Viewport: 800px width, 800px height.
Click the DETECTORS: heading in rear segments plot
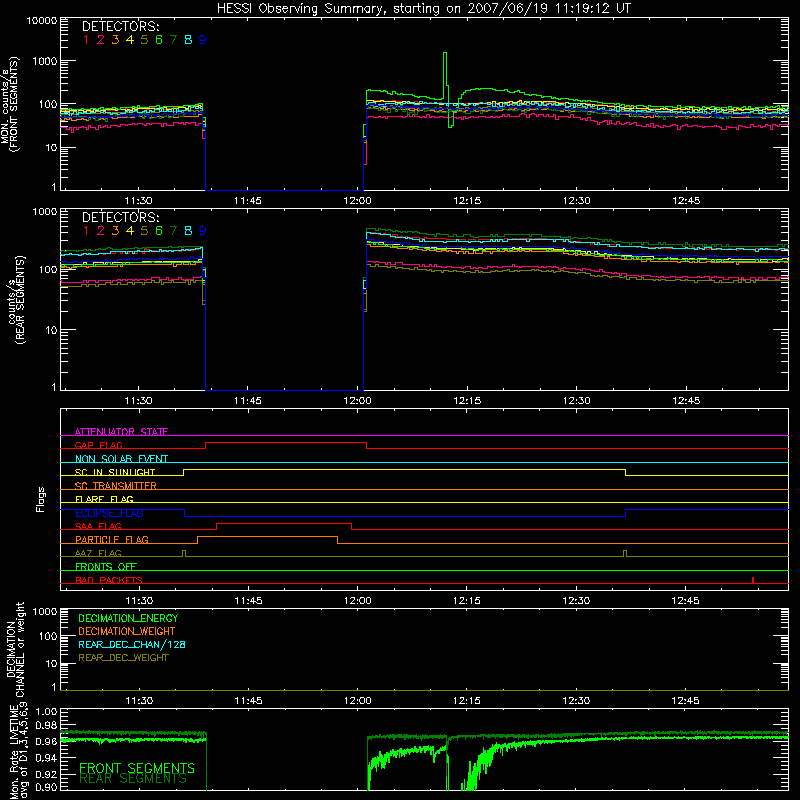tap(120, 218)
